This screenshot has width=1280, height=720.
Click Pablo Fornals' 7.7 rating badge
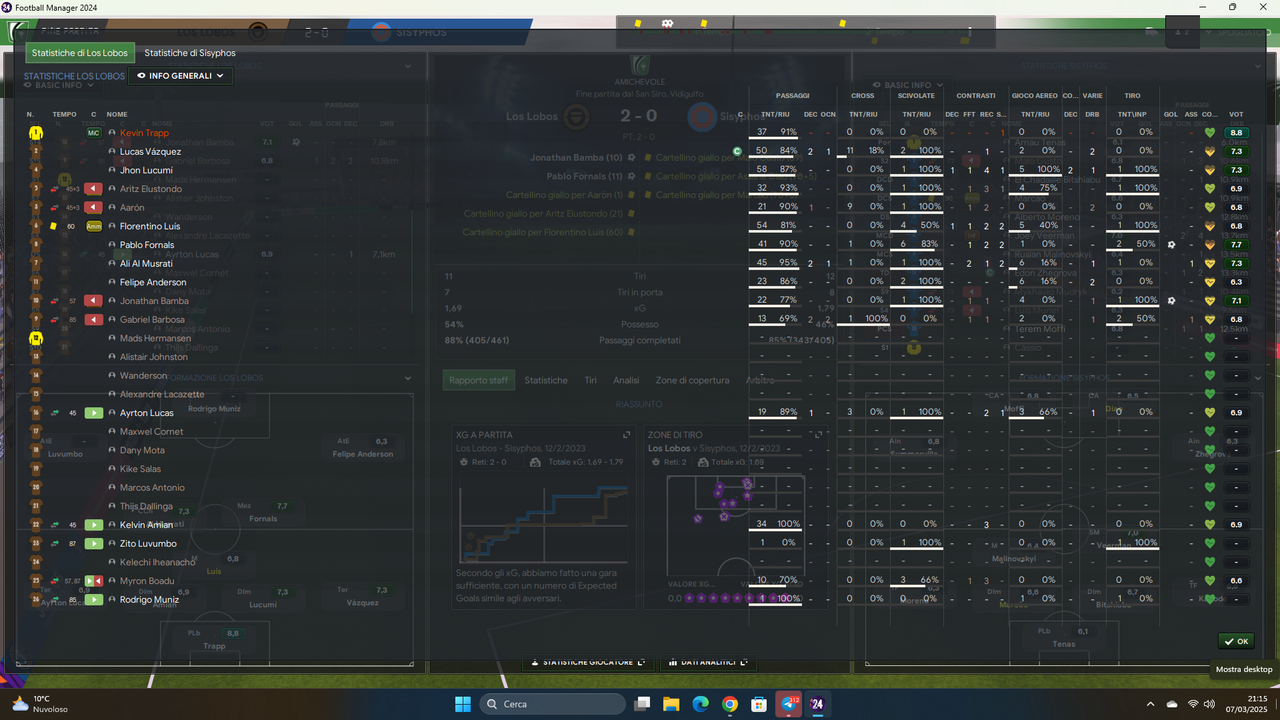1236,244
